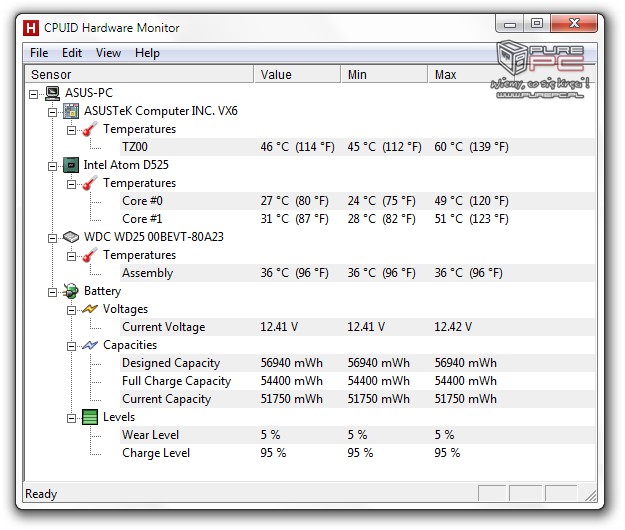Click the window resize grip
The width and height of the screenshot is (625, 530).
click(591, 495)
